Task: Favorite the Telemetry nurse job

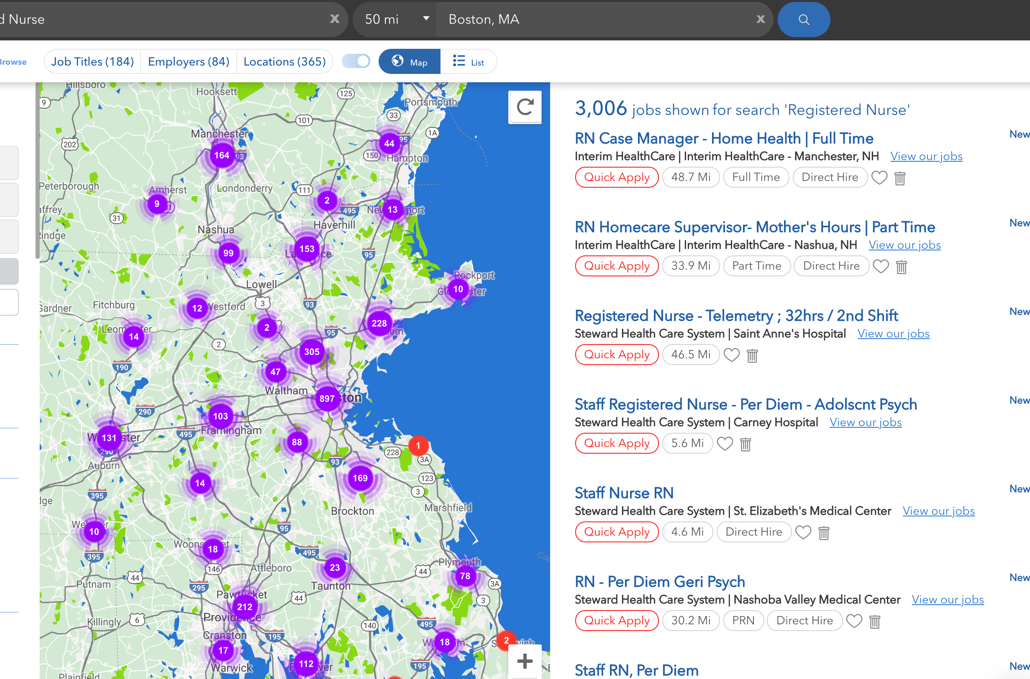Action: (x=731, y=355)
